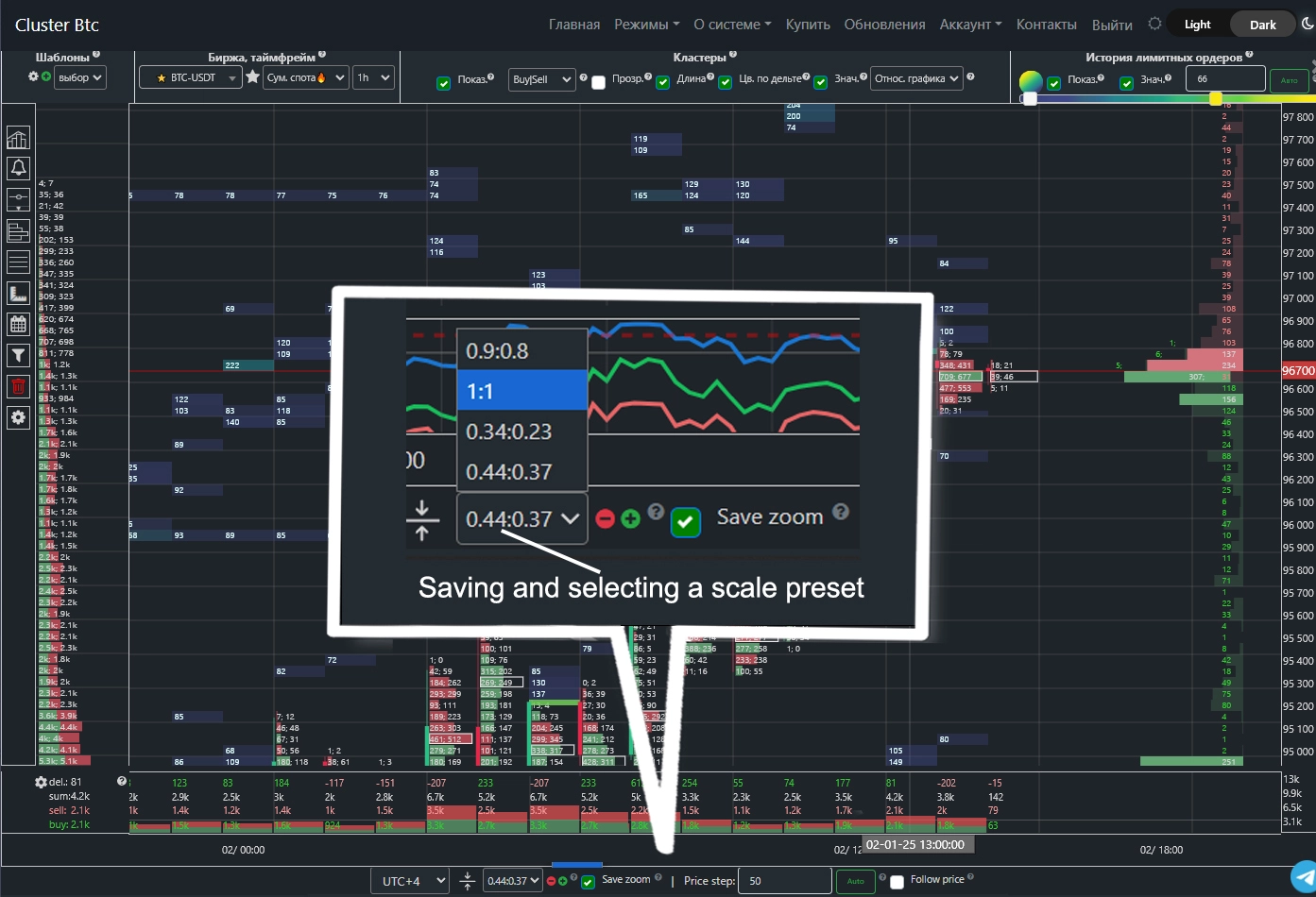Open the Режимы menu

click(x=646, y=25)
